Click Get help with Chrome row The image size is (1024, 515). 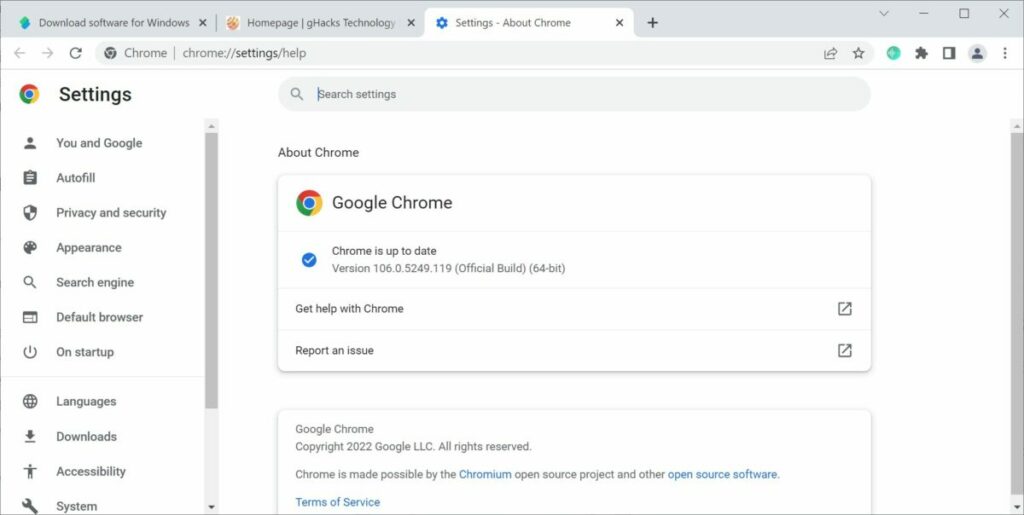[574, 309]
